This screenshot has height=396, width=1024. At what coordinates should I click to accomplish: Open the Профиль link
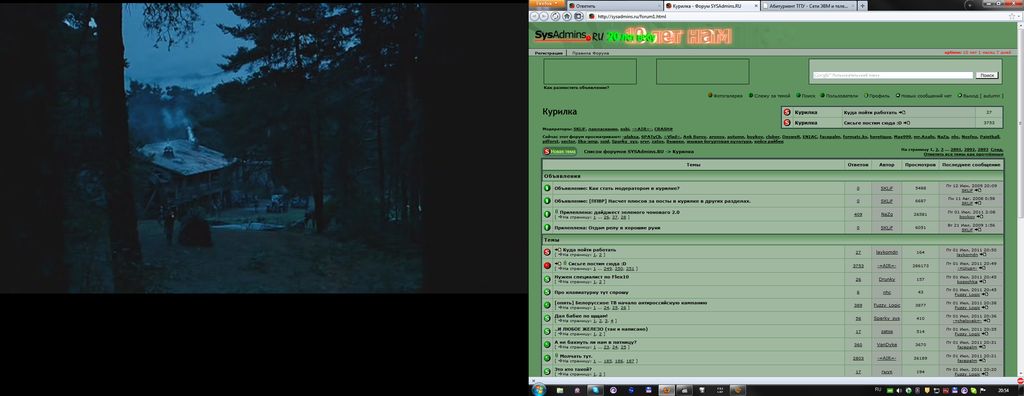click(879, 96)
